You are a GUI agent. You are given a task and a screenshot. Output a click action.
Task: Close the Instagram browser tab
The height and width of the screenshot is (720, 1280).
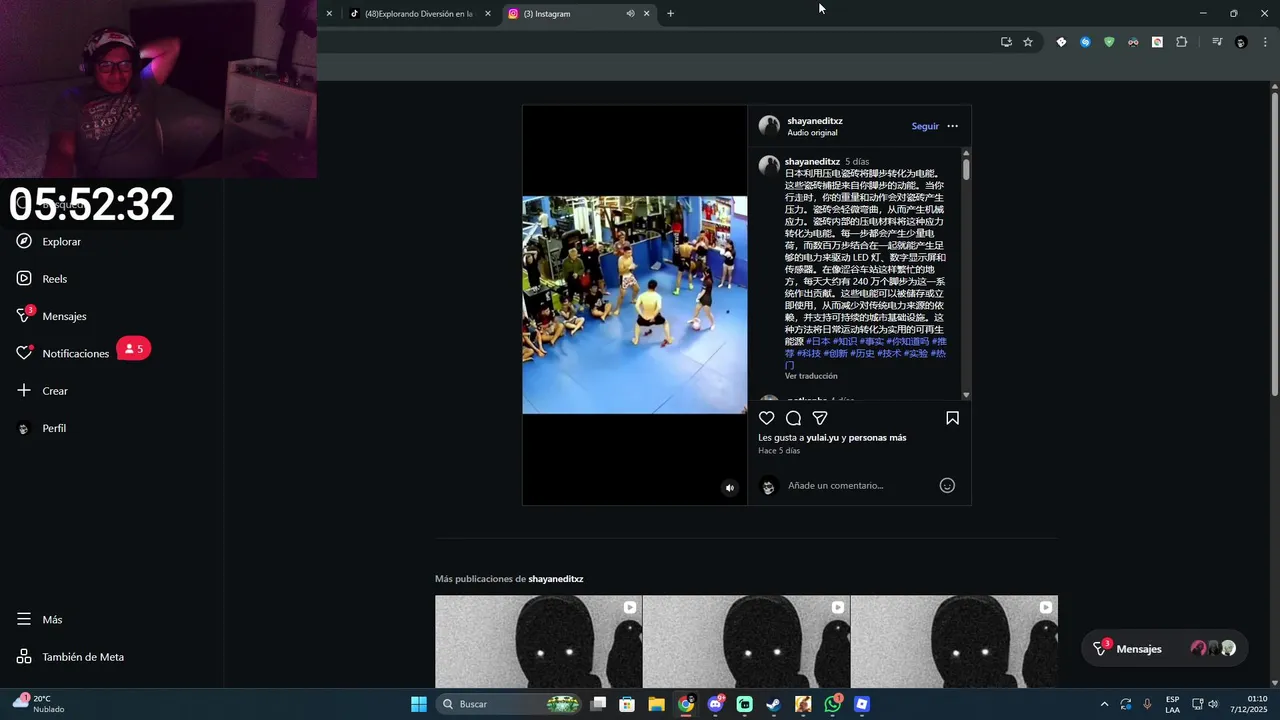tap(646, 14)
